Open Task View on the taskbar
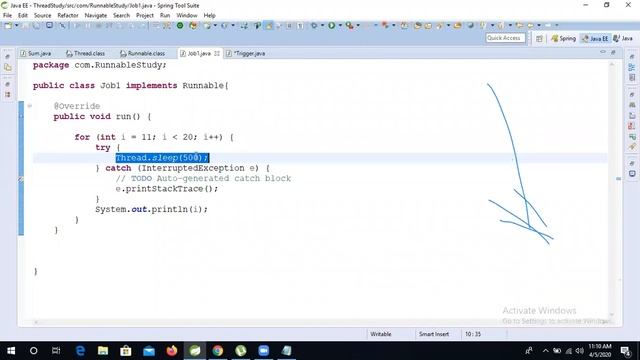 [56, 351]
